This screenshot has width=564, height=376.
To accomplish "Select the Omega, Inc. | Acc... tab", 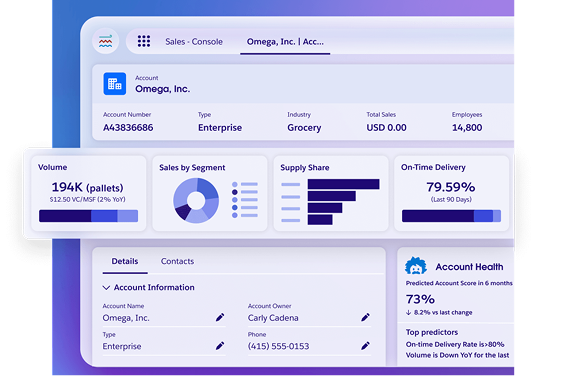I will [x=285, y=42].
